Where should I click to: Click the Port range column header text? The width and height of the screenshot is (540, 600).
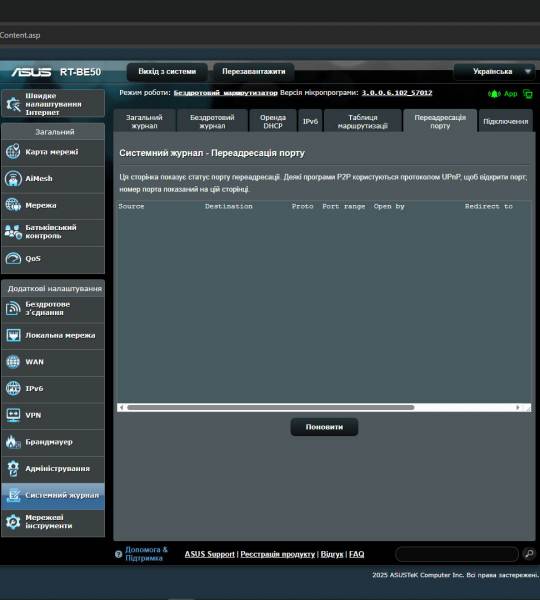point(344,206)
